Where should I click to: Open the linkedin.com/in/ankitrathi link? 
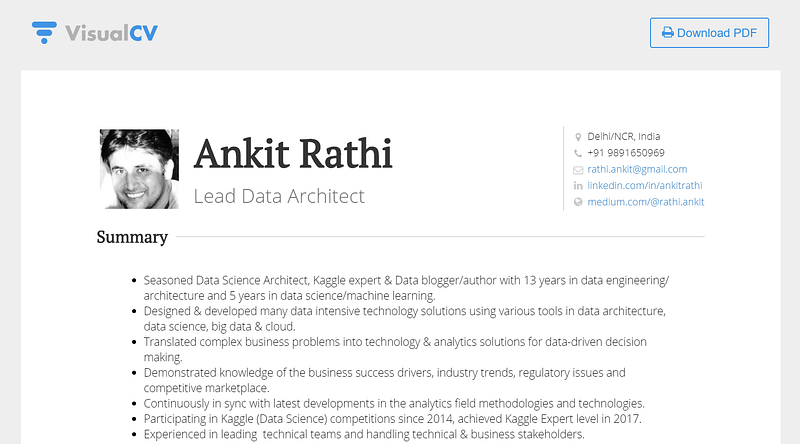click(644, 185)
